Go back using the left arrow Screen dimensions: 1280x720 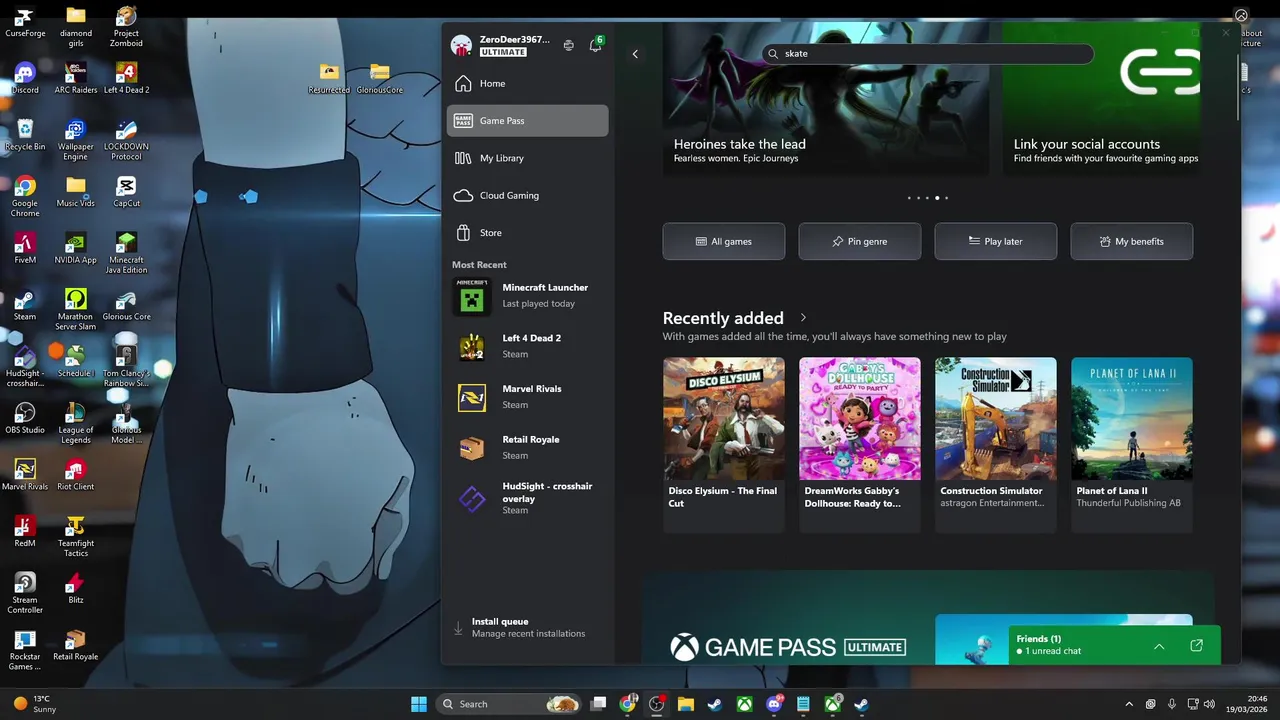pos(635,54)
